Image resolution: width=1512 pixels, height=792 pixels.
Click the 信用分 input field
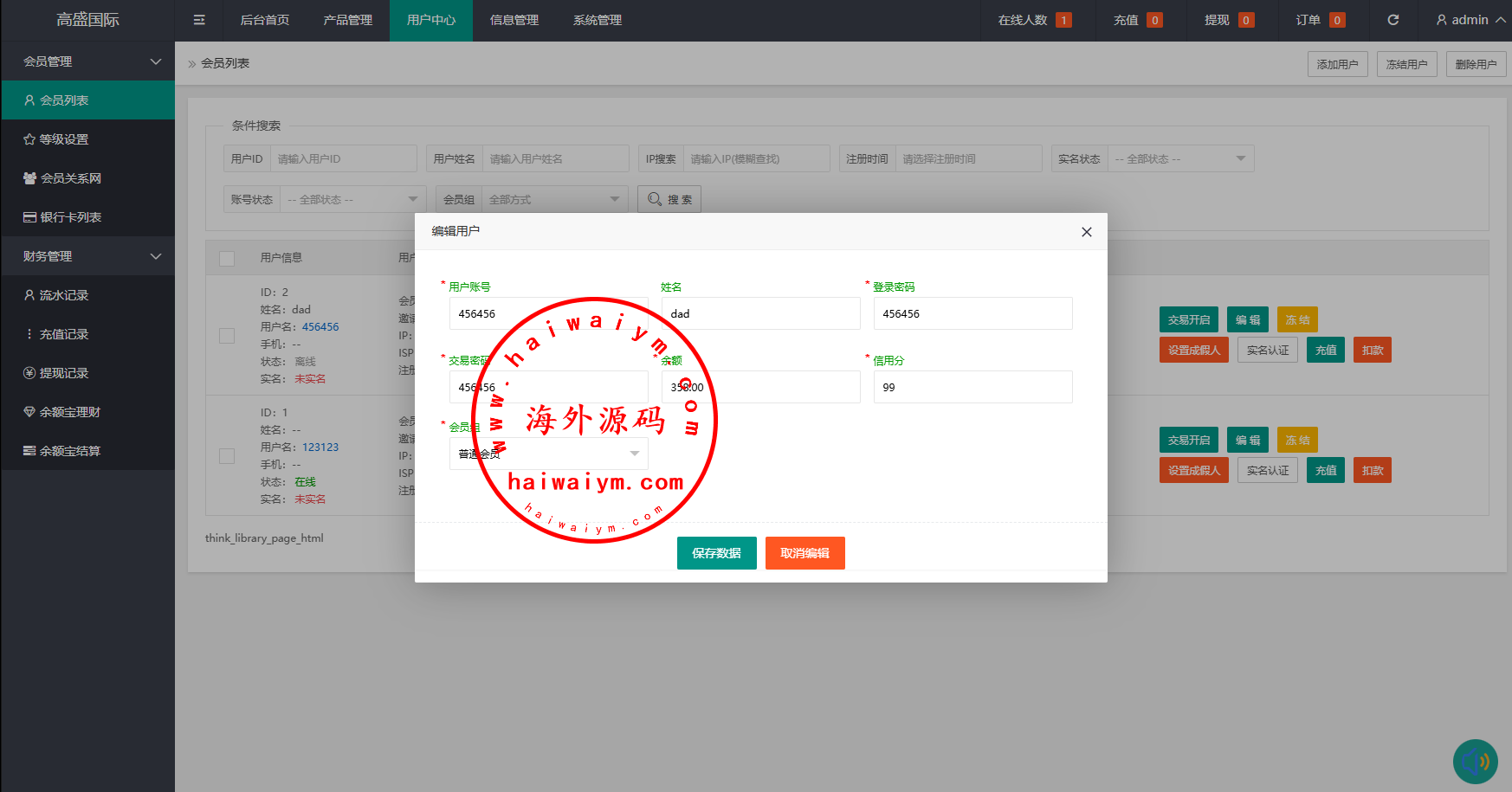click(x=972, y=387)
